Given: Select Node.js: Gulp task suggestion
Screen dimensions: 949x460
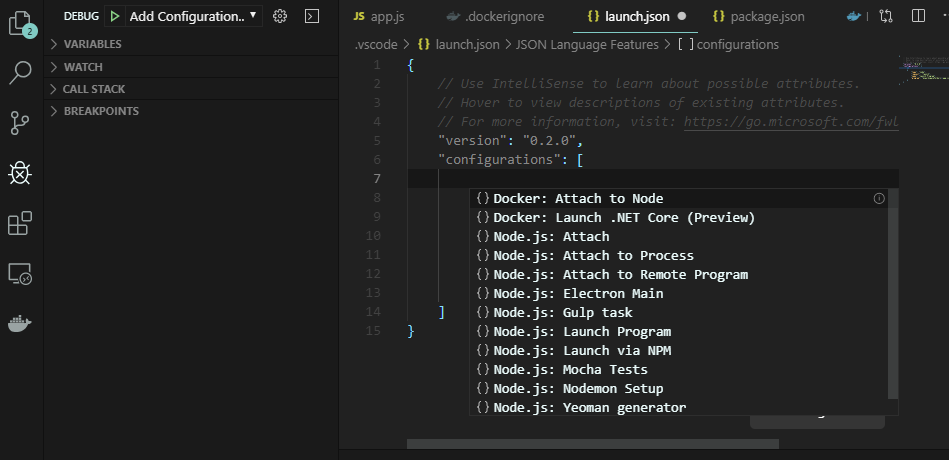Looking at the screenshot, I should [680, 312].
